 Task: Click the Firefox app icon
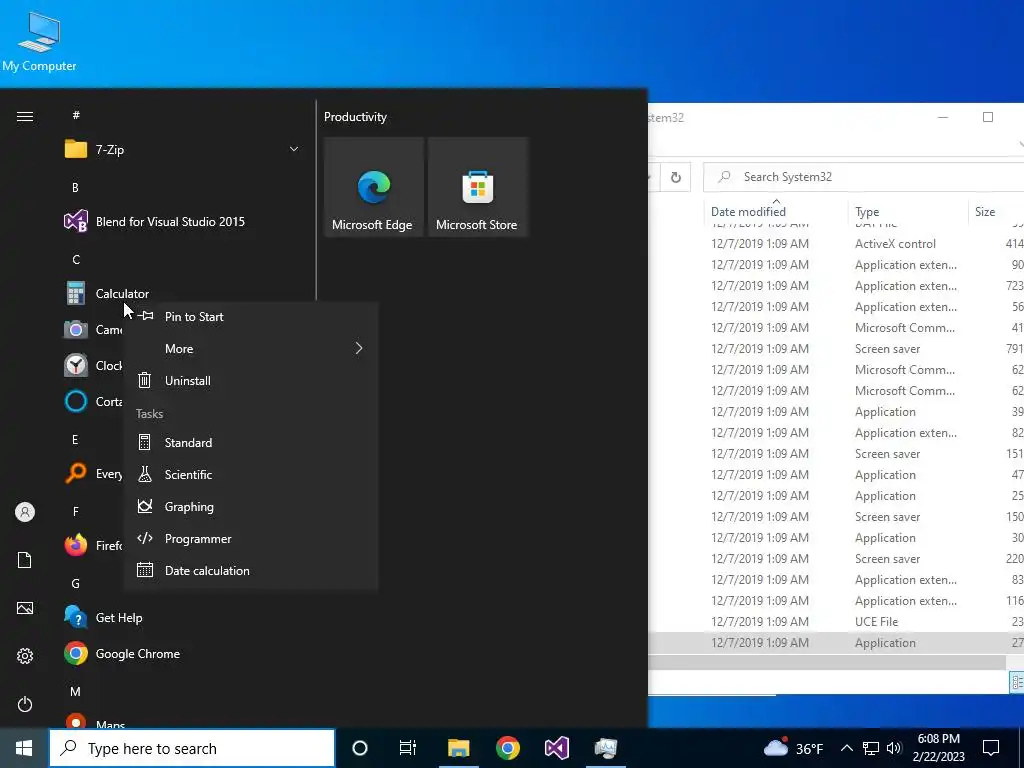[76, 545]
